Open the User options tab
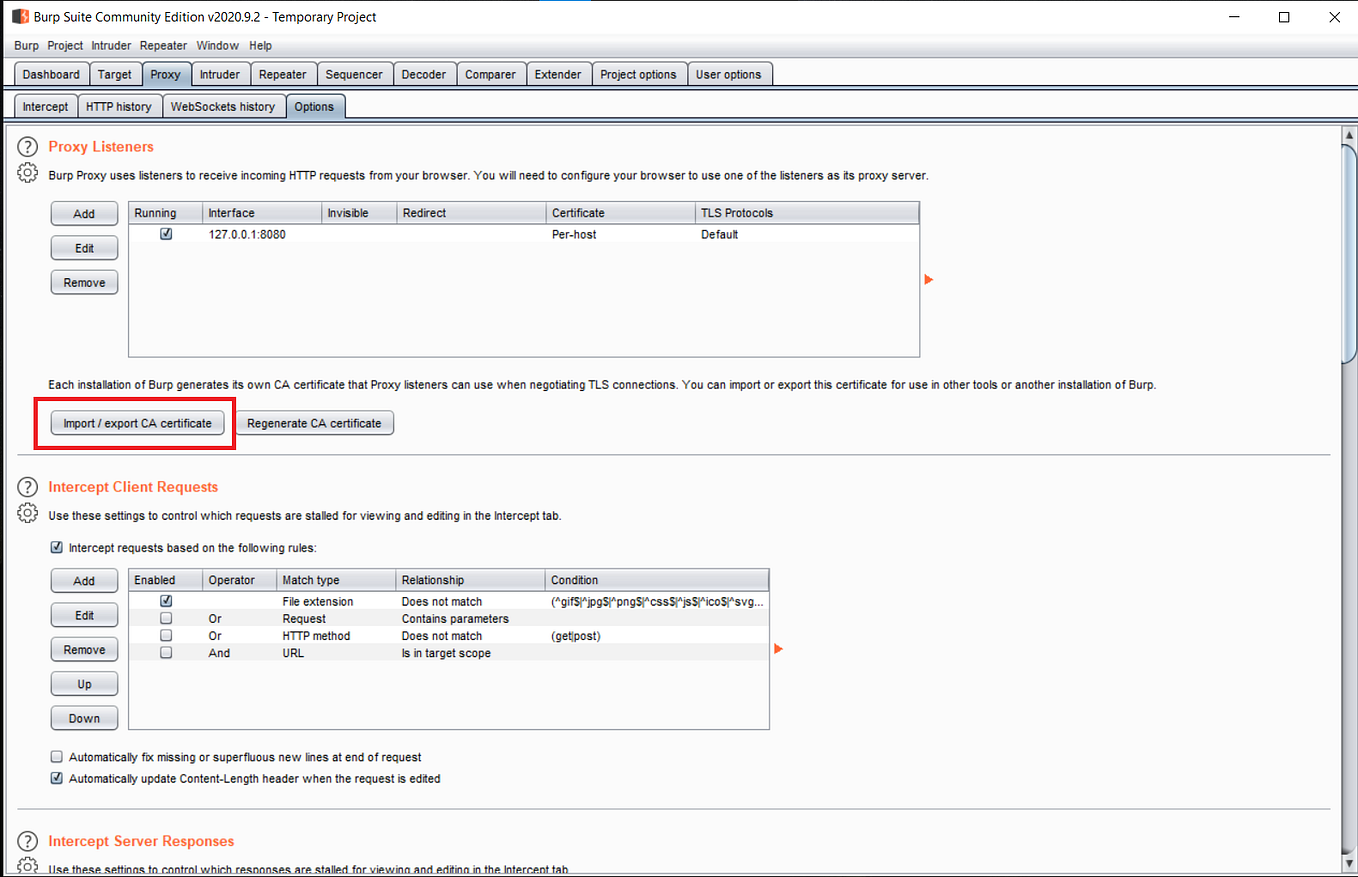 (729, 75)
